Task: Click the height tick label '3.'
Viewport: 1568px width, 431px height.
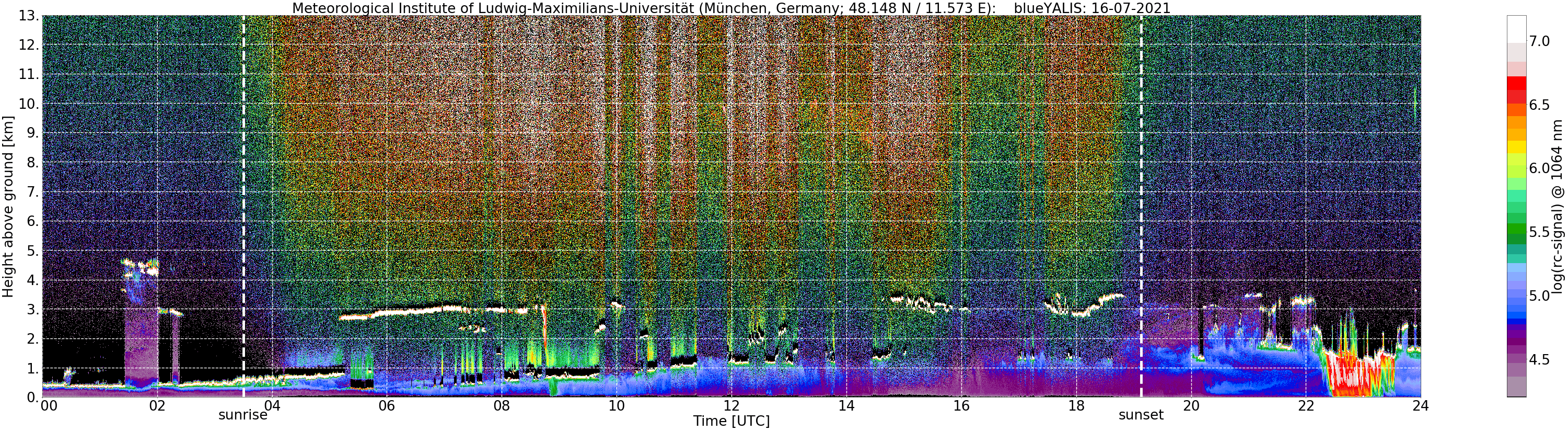Action: (33, 309)
